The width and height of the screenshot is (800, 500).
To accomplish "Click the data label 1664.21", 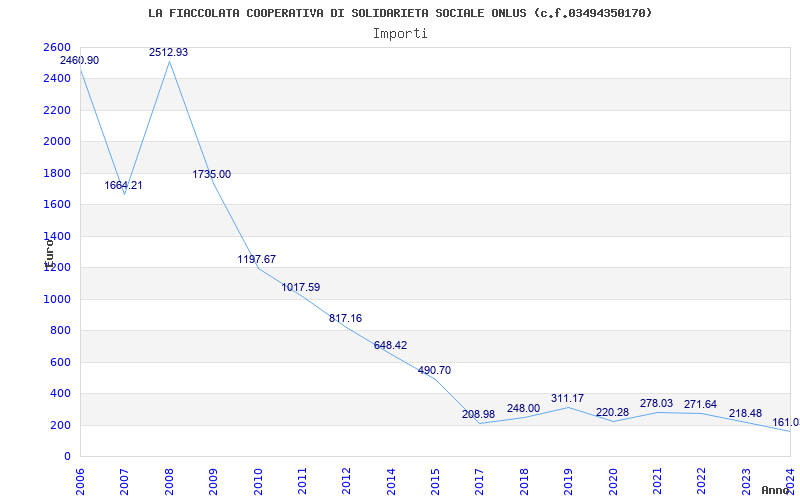I will point(123,186).
